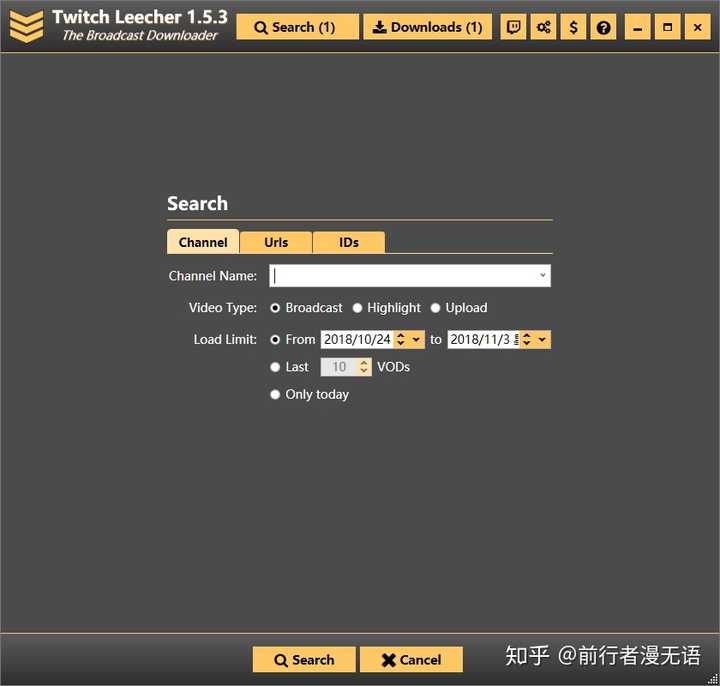Viewport: 720px width, 686px height.
Task: Select Broadcast video type
Action: [307, 308]
